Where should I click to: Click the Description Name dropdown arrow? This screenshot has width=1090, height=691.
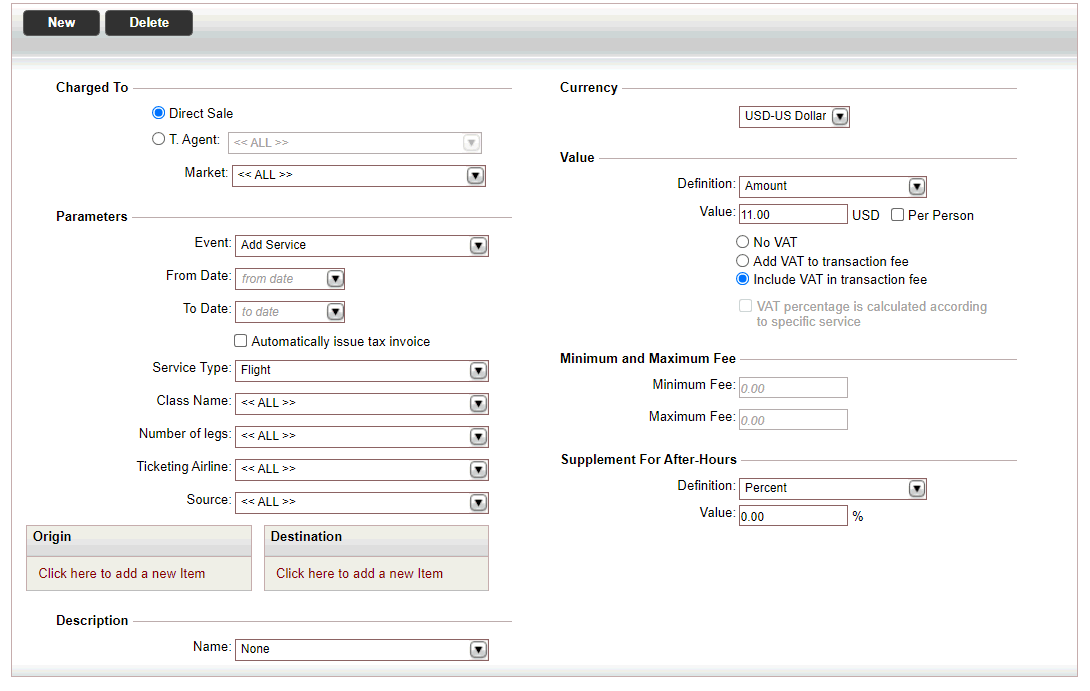point(478,650)
